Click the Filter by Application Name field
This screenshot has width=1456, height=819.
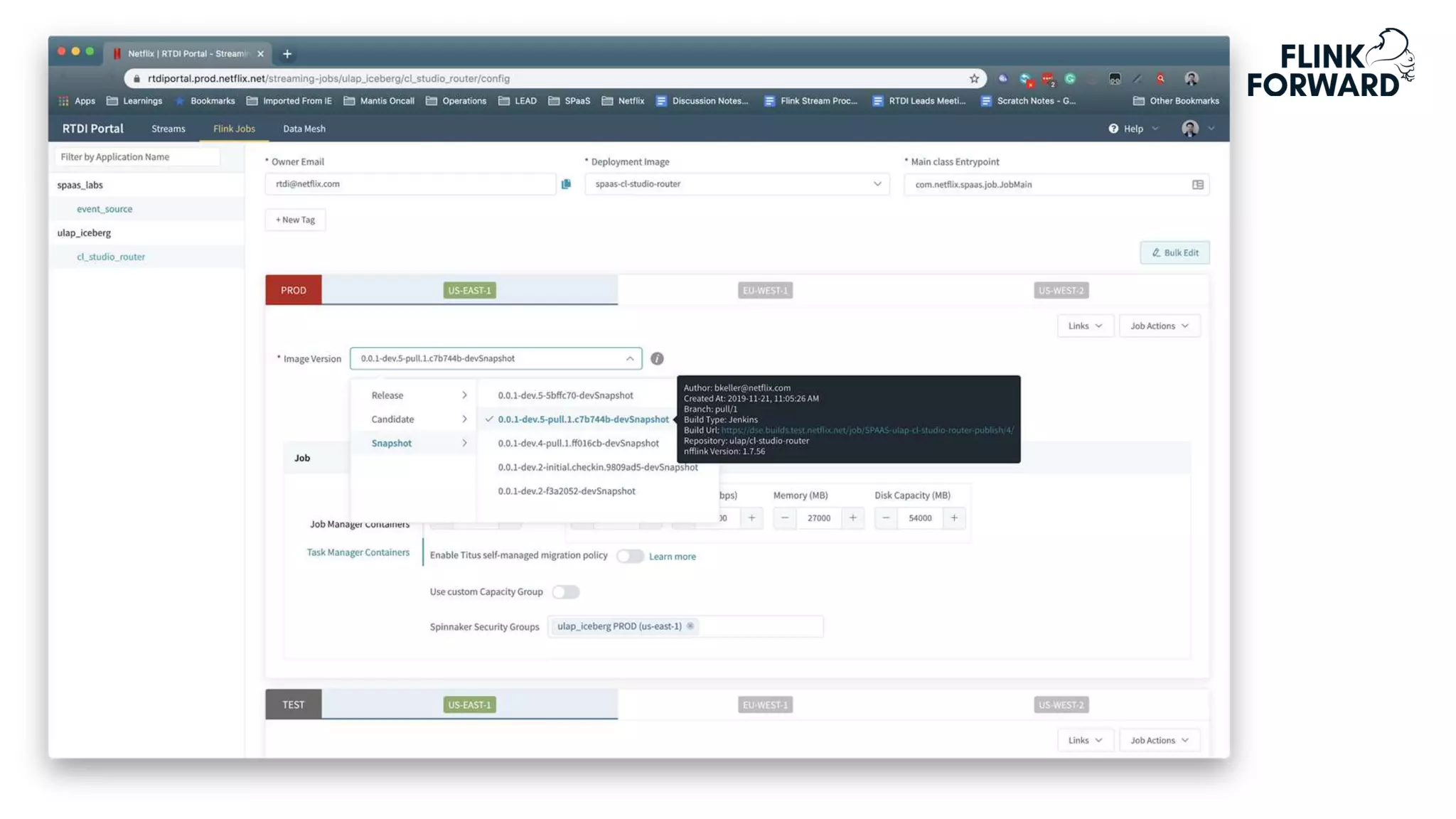pyautogui.click(x=137, y=157)
